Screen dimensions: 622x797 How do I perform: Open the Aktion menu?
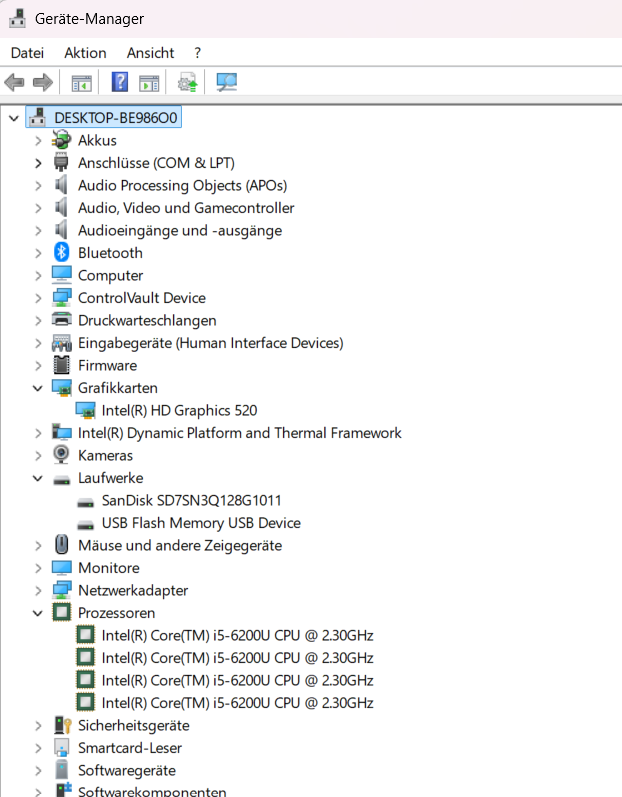coord(85,53)
